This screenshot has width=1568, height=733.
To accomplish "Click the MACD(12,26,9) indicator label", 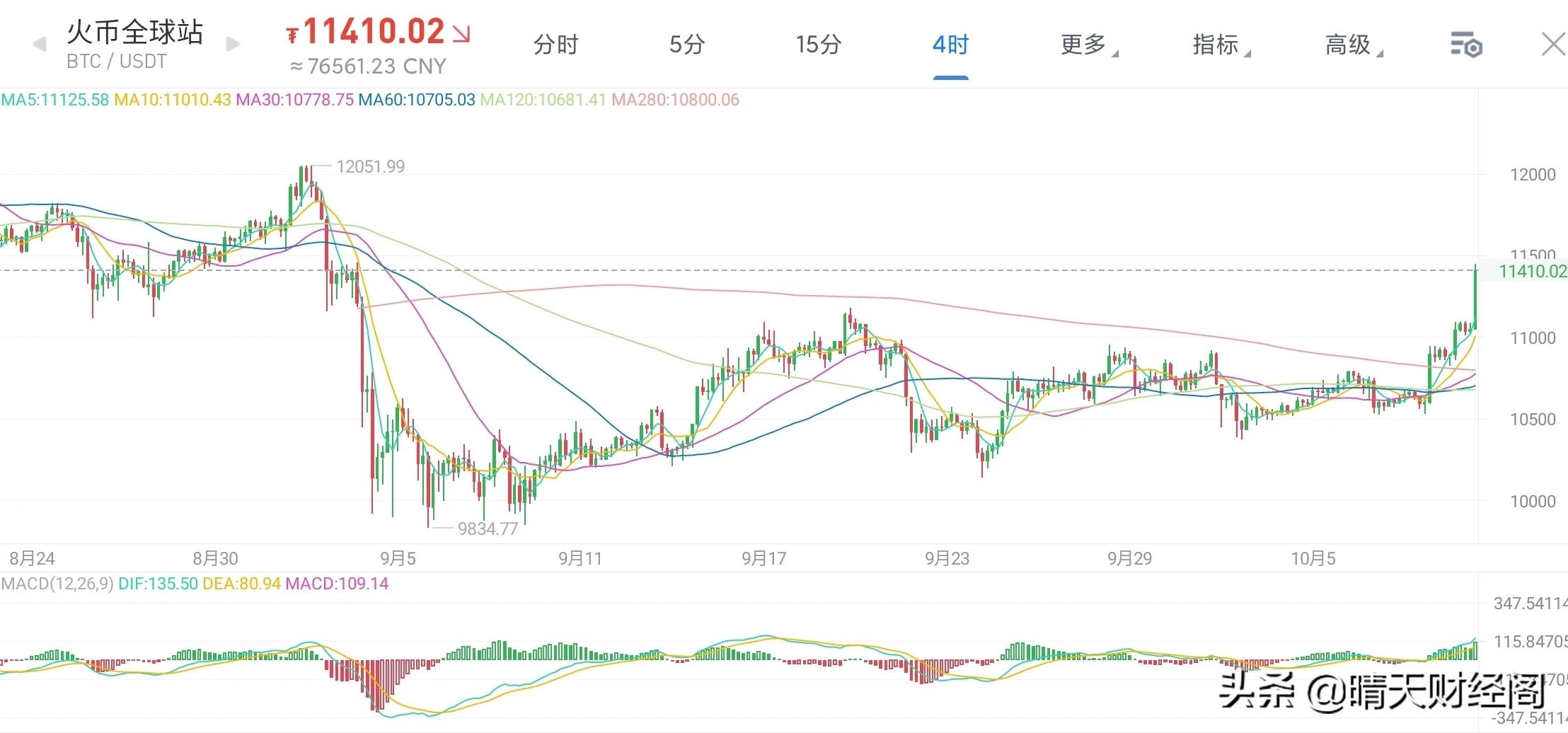I will (57, 584).
